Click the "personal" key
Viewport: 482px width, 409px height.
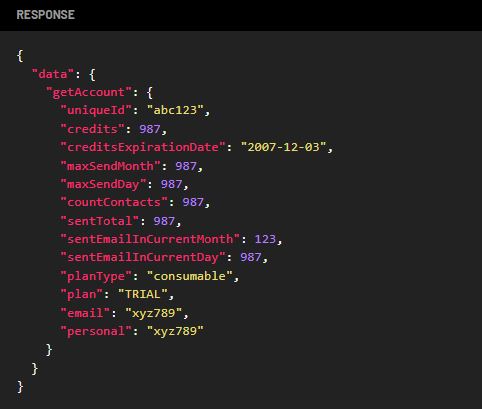pyautogui.click(x=96, y=331)
